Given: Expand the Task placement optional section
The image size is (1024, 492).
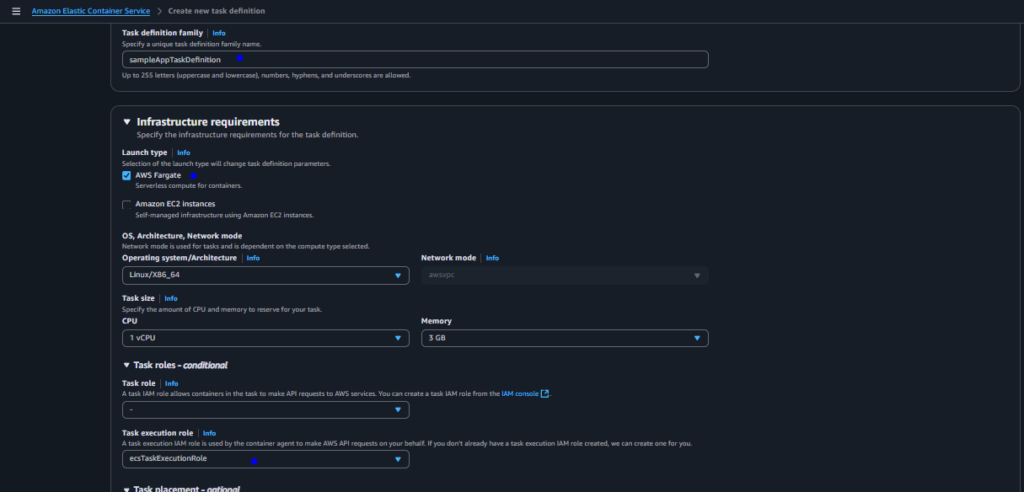Looking at the screenshot, I should [127, 489].
